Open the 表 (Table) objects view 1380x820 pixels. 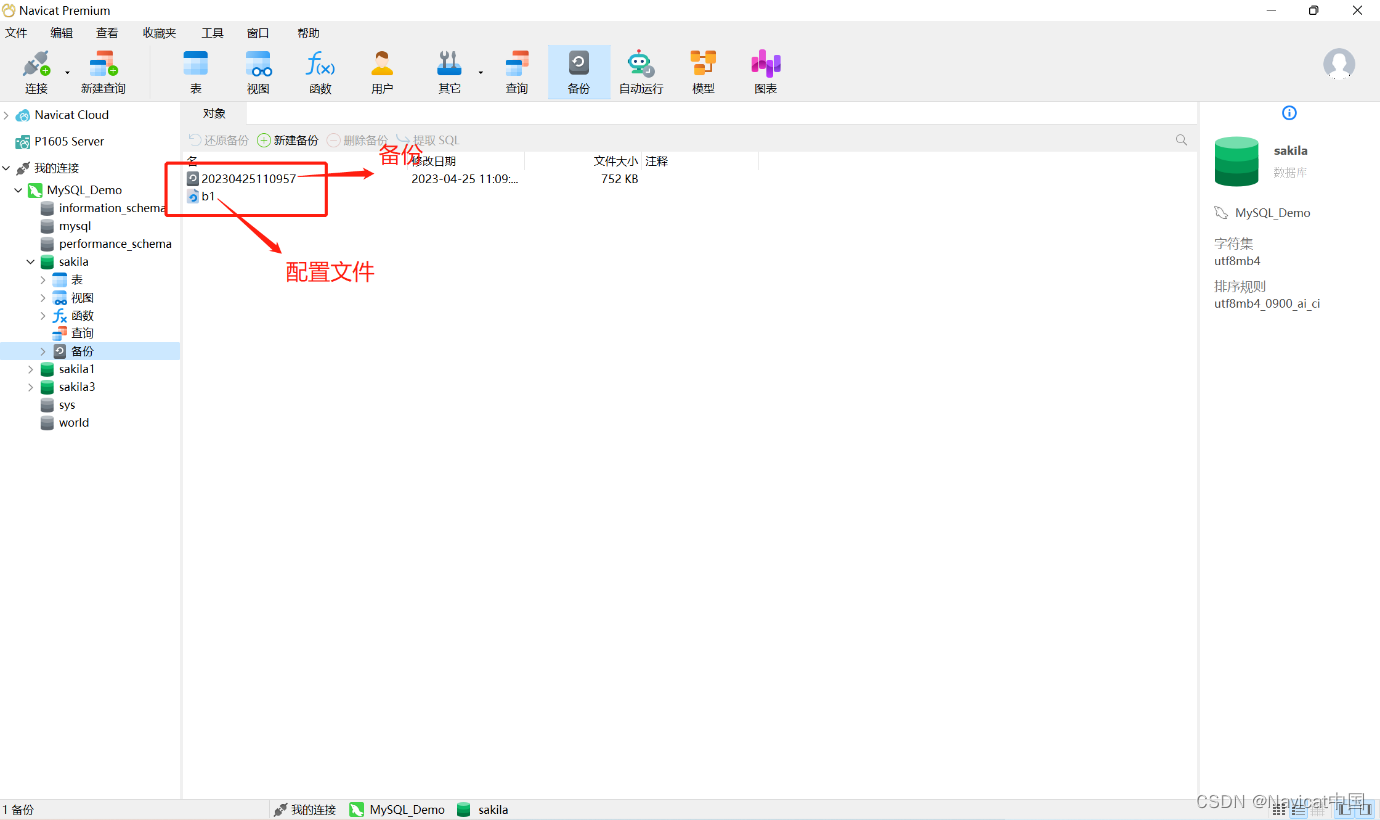coord(196,73)
